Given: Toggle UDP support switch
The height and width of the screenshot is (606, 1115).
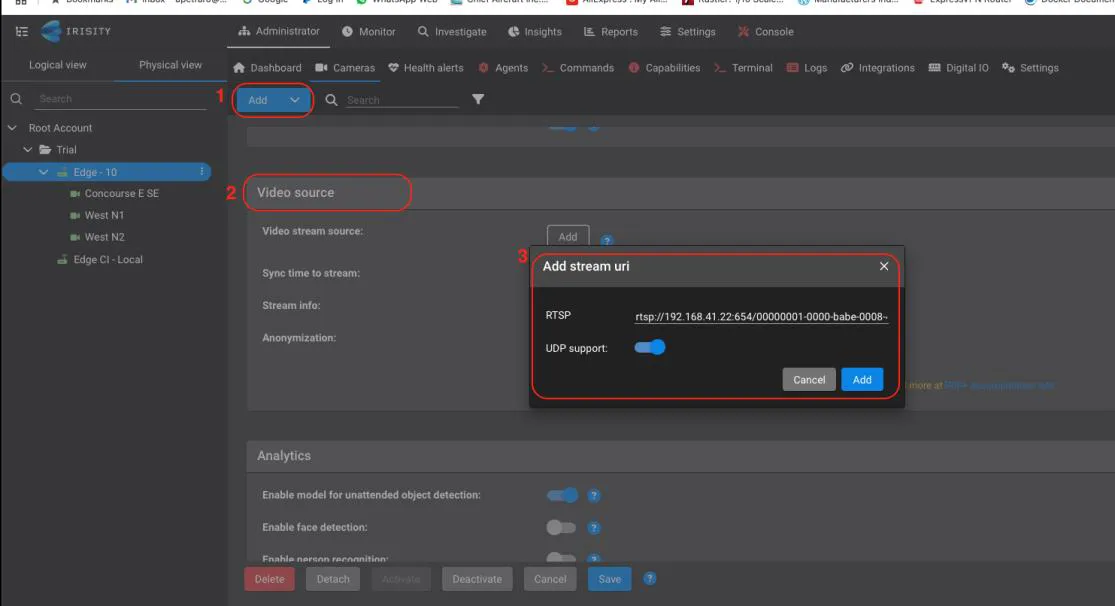Looking at the screenshot, I should pyautogui.click(x=649, y=347).
